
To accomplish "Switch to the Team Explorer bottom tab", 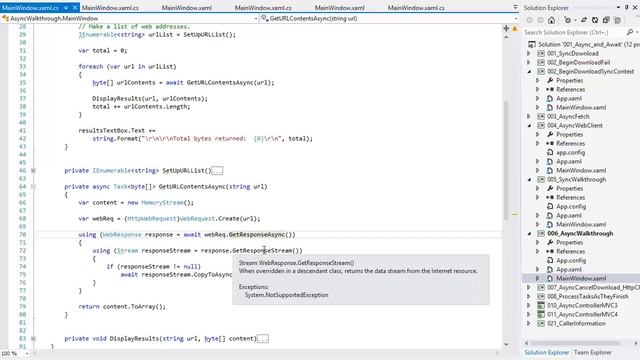I will coord(593,352).
